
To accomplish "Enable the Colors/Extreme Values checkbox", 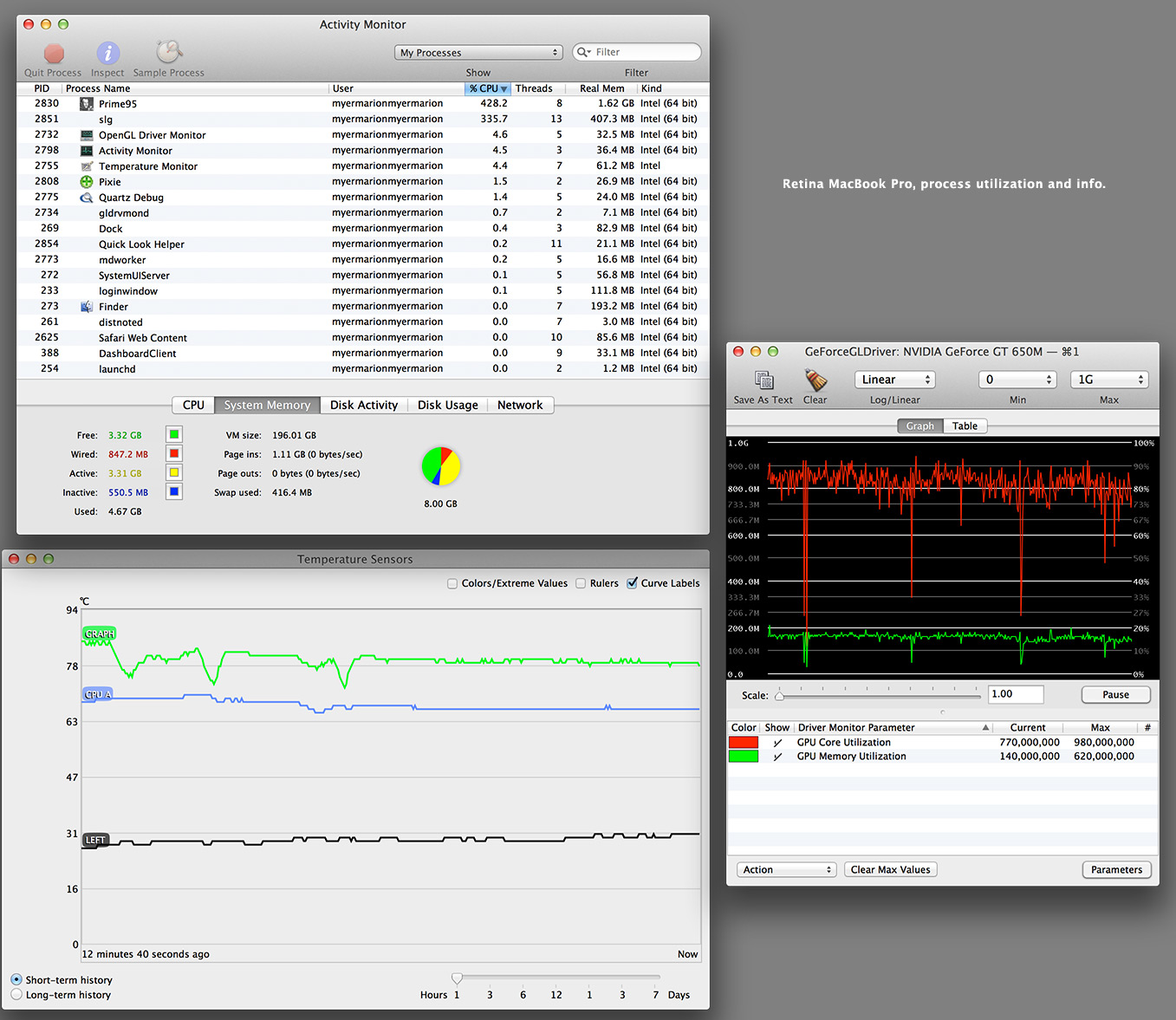I will tap(452, 583).
